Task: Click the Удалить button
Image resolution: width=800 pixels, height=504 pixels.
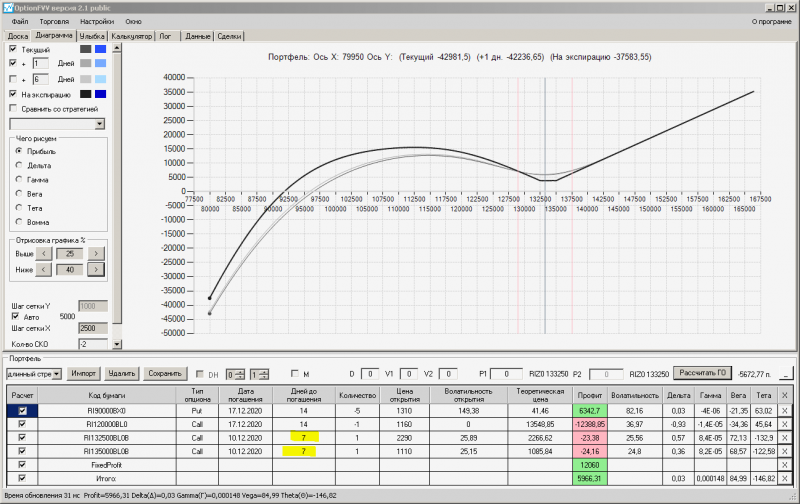Action: pyautogui.click(x=121, y=373)
